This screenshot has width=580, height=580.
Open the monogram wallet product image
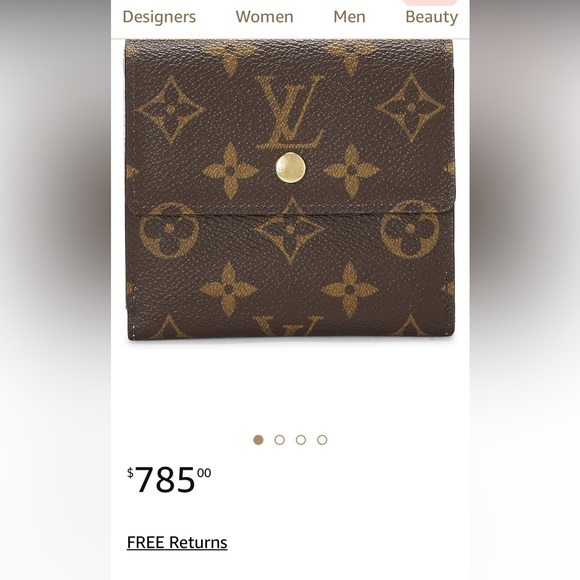[290, 189]
